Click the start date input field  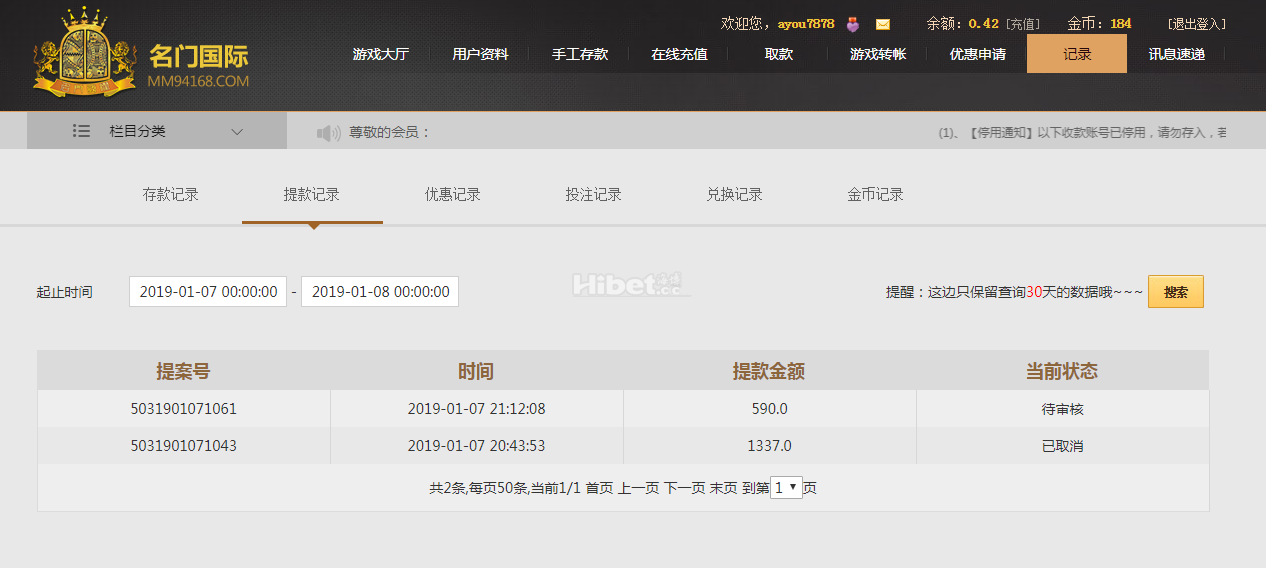click(x=208, y=292)
